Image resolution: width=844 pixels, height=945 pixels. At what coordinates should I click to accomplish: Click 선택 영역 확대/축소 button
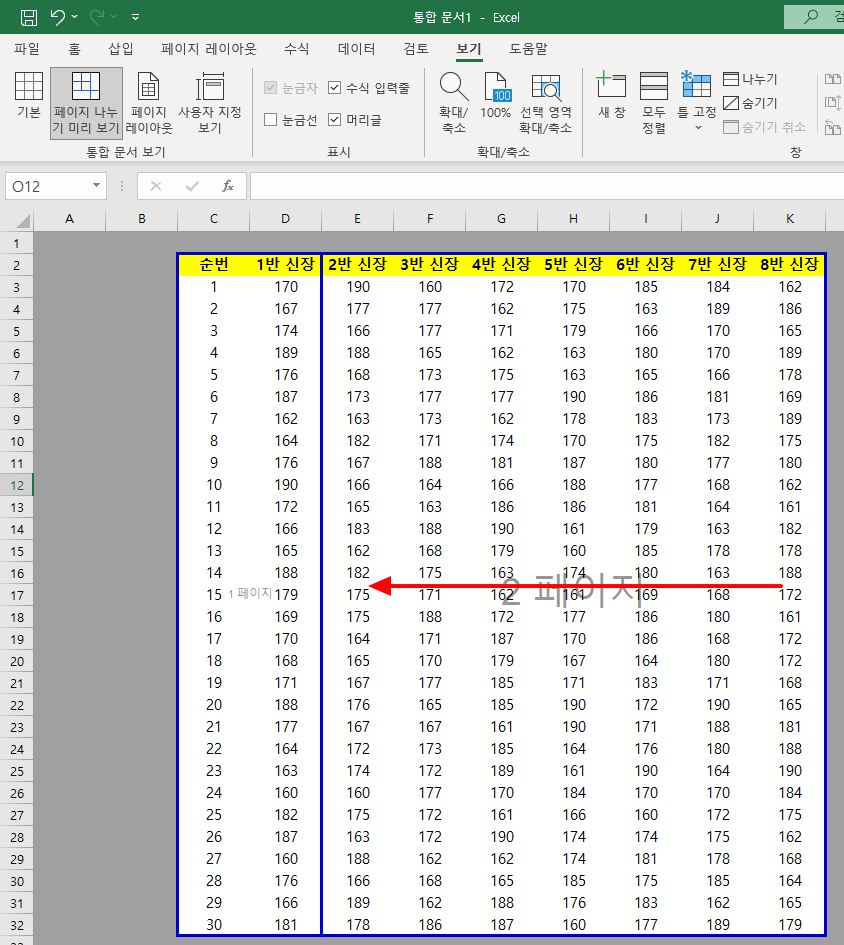546,103
